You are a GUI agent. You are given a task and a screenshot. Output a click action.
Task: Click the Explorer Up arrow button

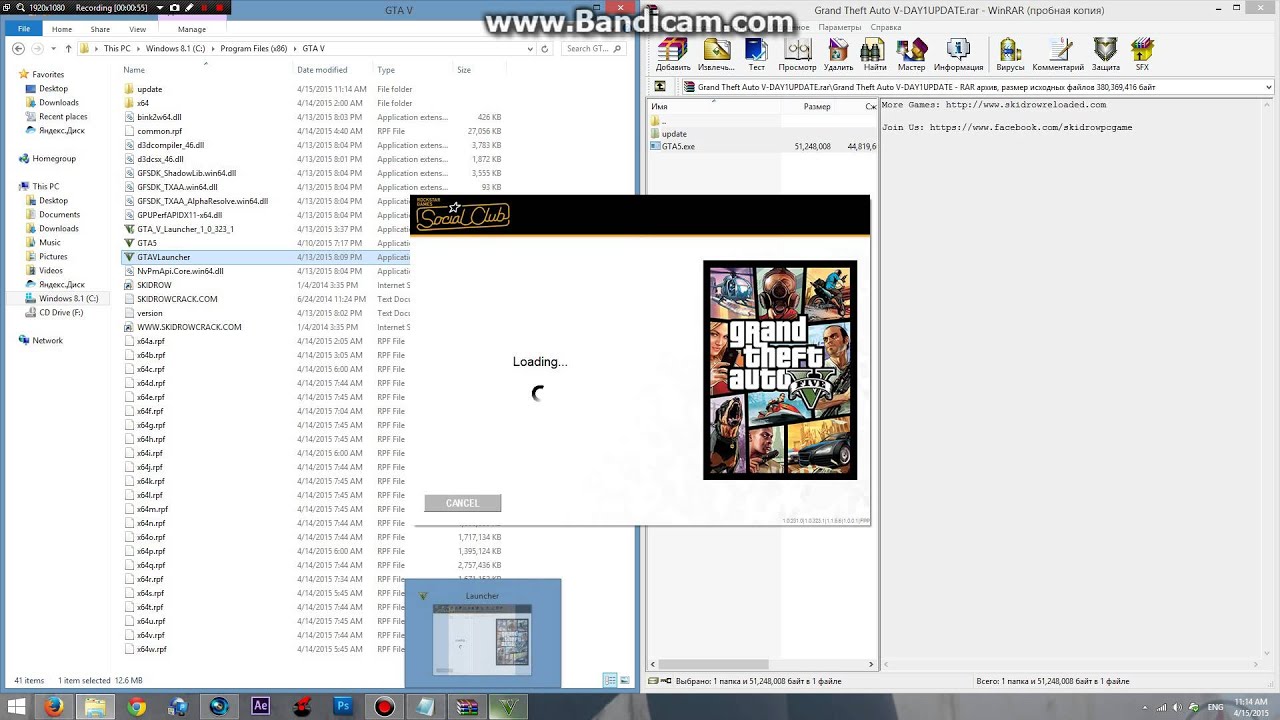click(x=68, y=48)
